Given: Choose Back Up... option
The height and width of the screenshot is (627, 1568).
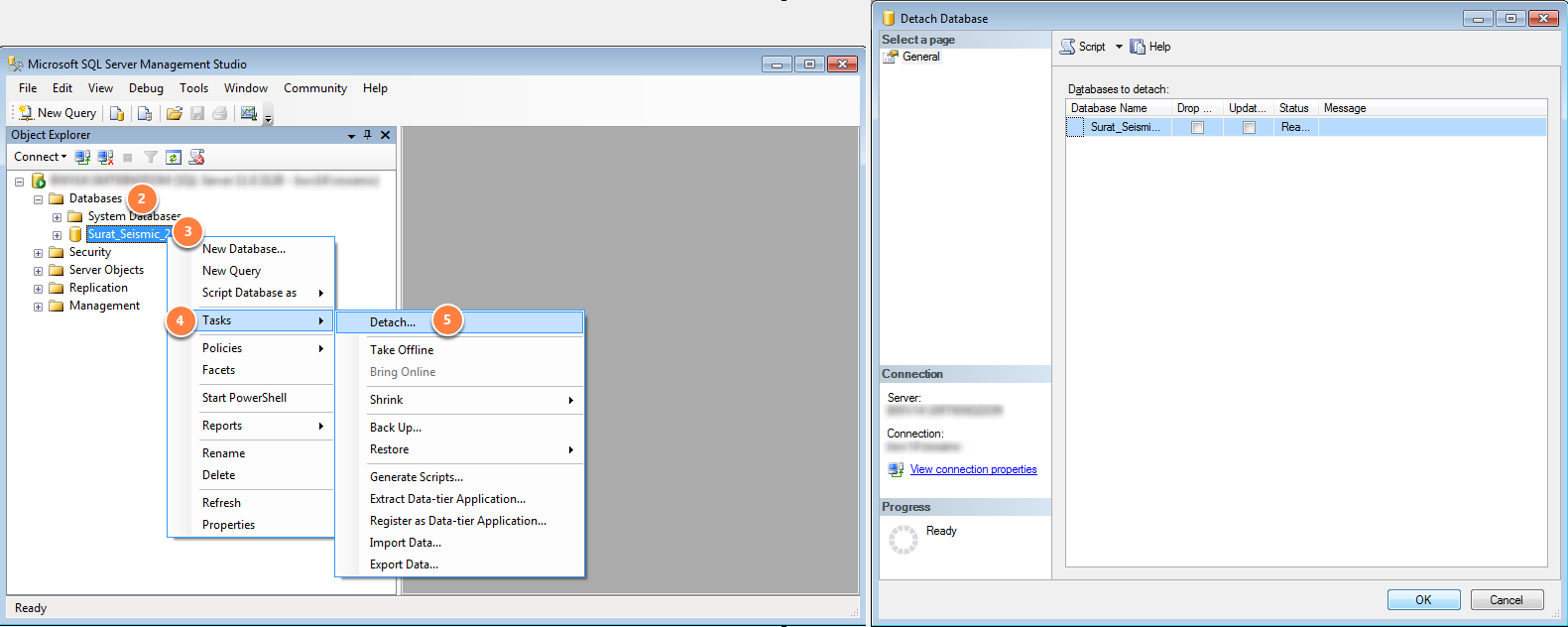Looking at the screenshot, I should tap(459, 428).
